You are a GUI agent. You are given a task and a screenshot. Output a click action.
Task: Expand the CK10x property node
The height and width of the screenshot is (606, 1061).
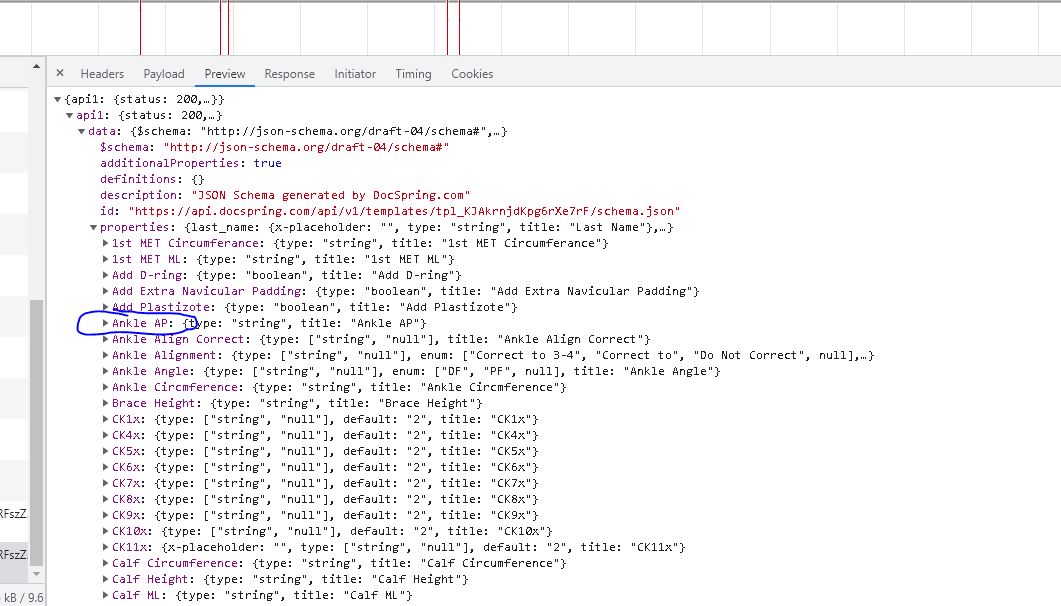tap(104, 531)
